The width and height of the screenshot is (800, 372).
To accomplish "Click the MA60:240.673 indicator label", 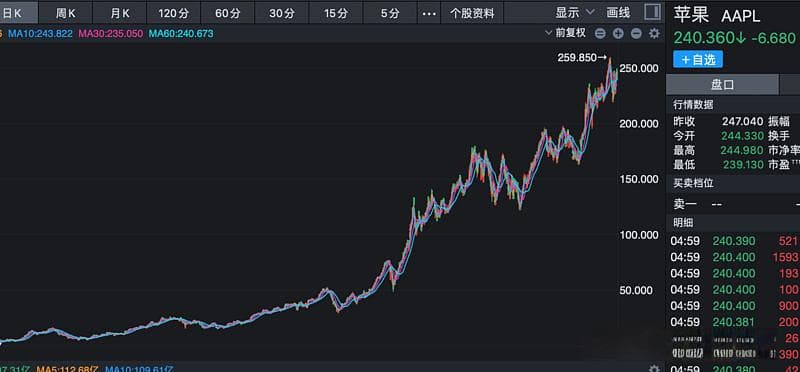I will tap(181, 34).
